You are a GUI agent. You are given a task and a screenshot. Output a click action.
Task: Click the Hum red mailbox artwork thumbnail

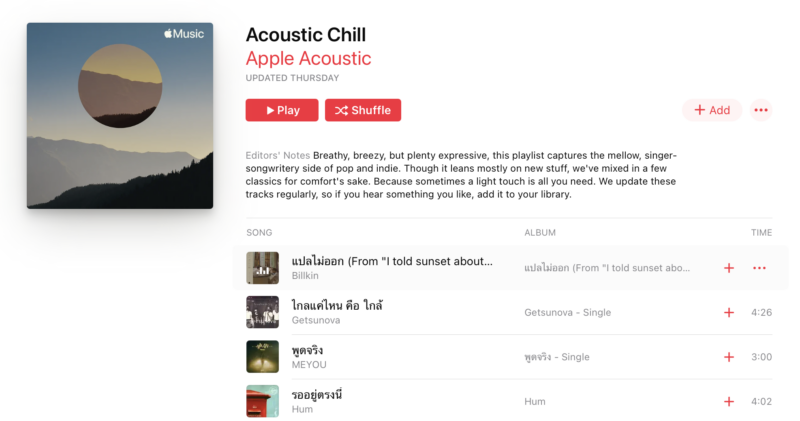pyautogui.click(x=262, y=401)
